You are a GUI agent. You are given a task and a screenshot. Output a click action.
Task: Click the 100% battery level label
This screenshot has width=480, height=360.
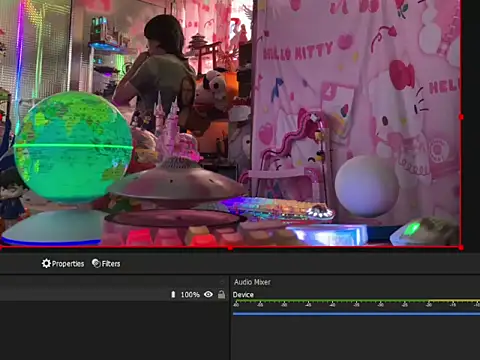click(190, 295)
